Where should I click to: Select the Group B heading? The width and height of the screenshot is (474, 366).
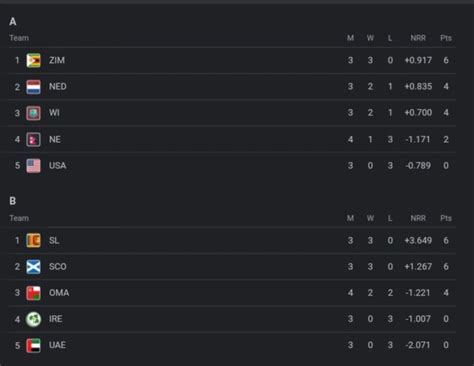13,201
